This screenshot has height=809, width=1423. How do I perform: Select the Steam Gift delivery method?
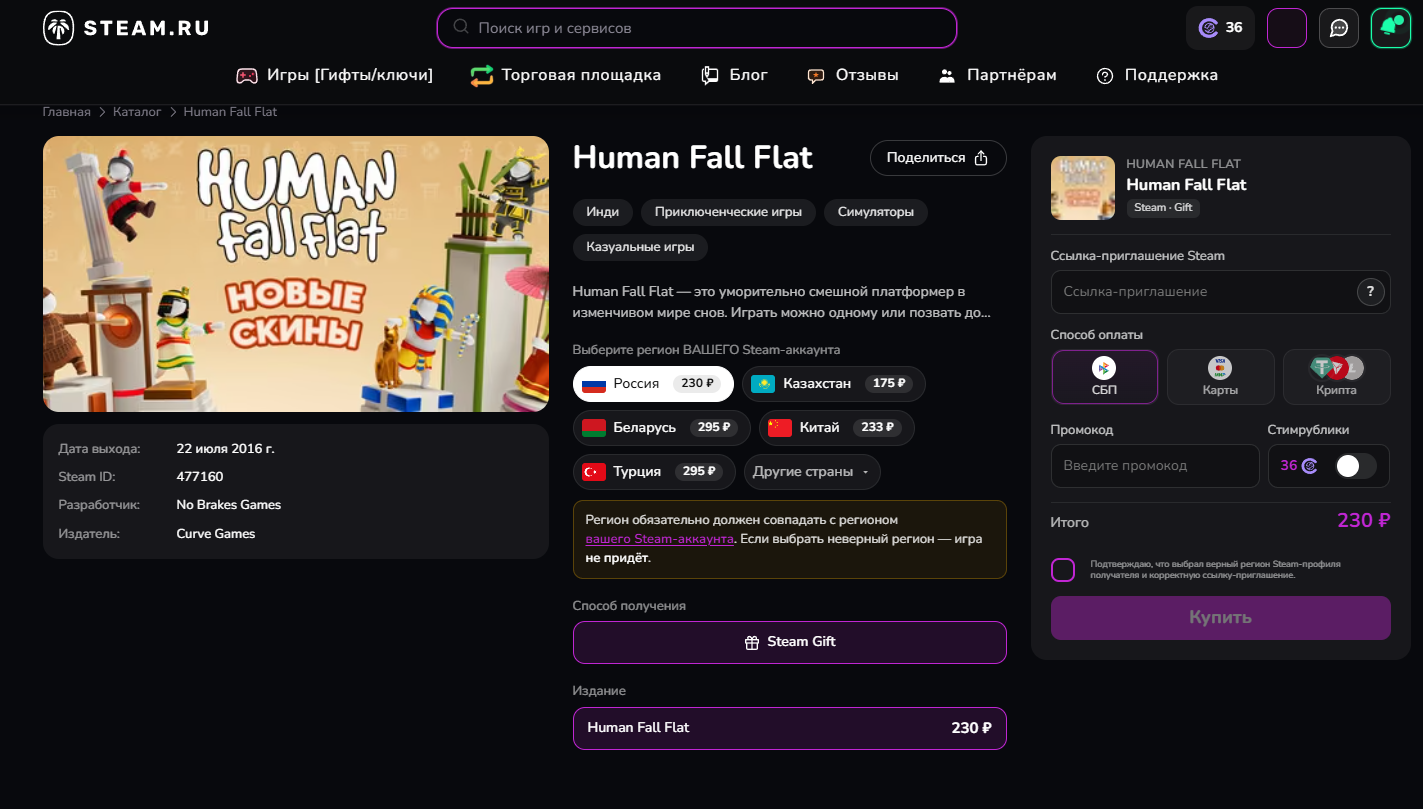click(x=790, y=642)
